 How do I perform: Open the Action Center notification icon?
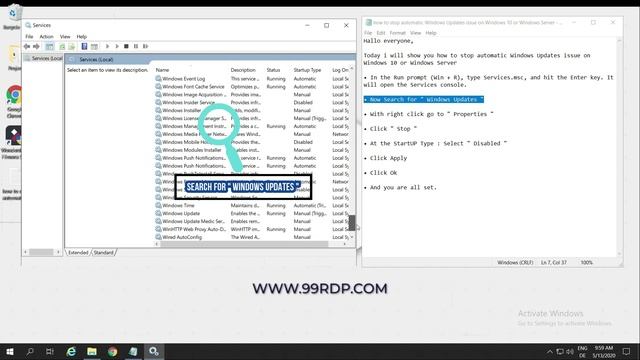(627, 351)
